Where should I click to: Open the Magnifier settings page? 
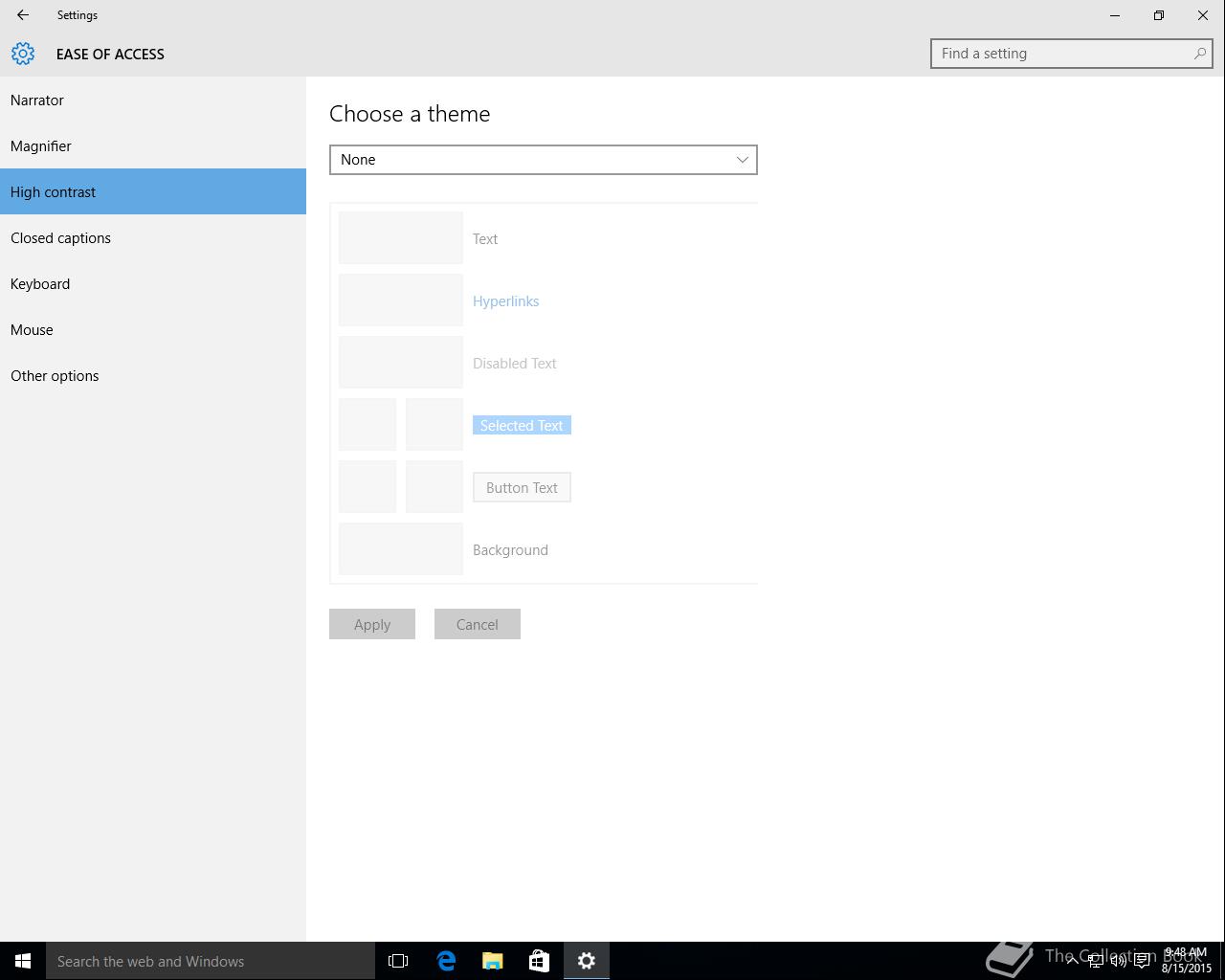point(153,145)
